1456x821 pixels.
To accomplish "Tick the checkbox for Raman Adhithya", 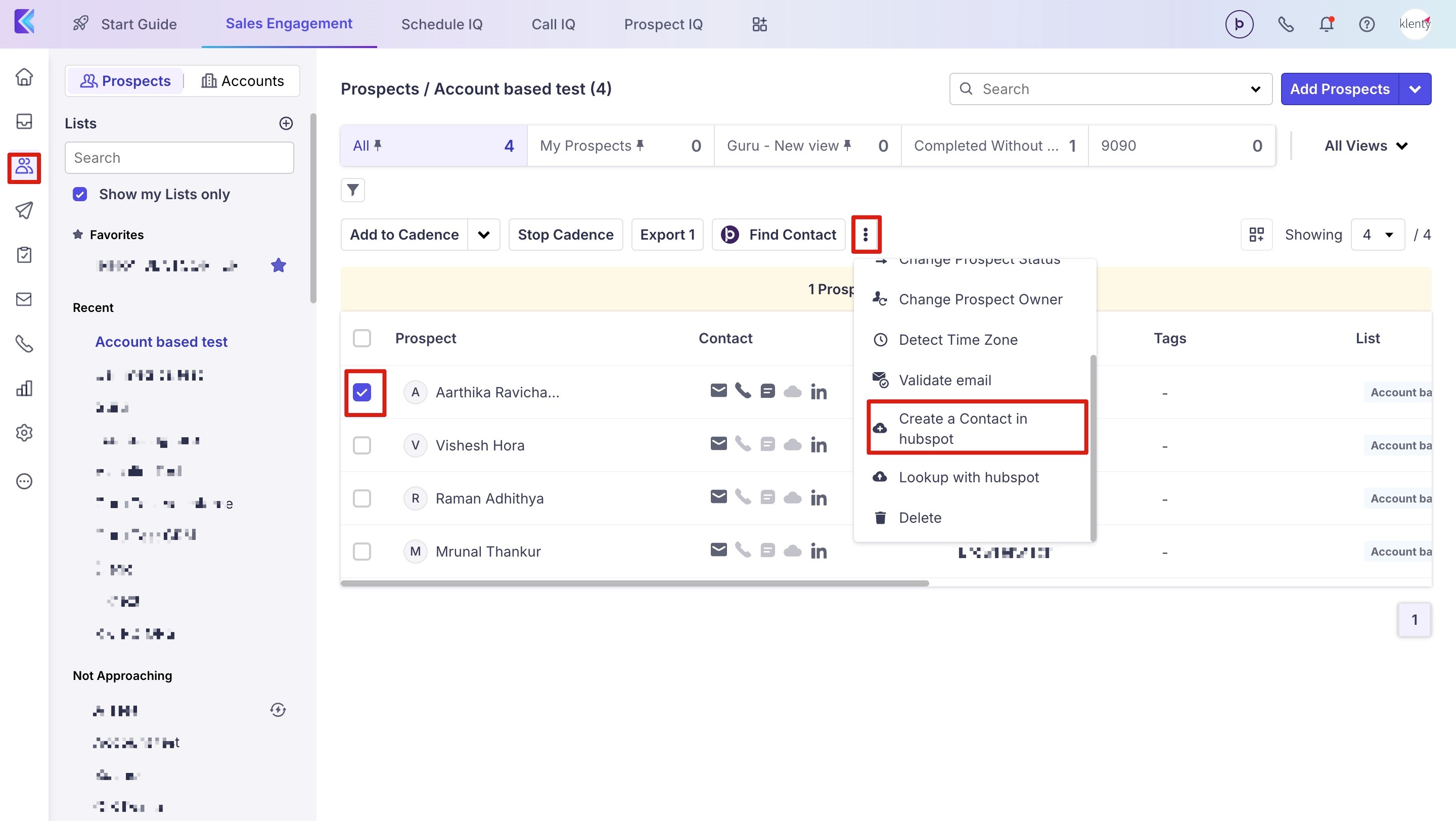I will 362,498.
